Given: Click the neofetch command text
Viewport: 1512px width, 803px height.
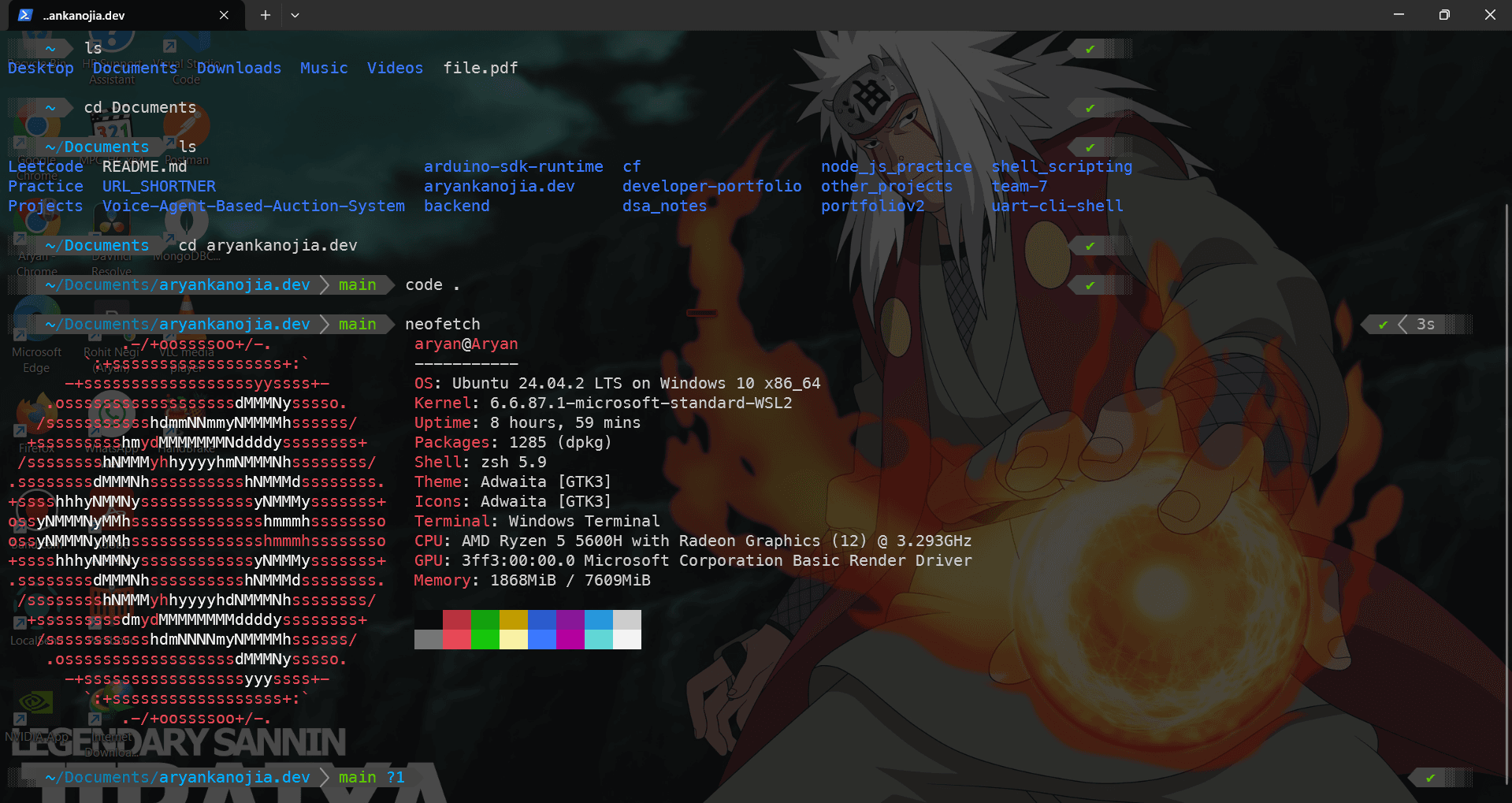Looking at the screenshot, I should pyautogui.click(x=443, y=324).
